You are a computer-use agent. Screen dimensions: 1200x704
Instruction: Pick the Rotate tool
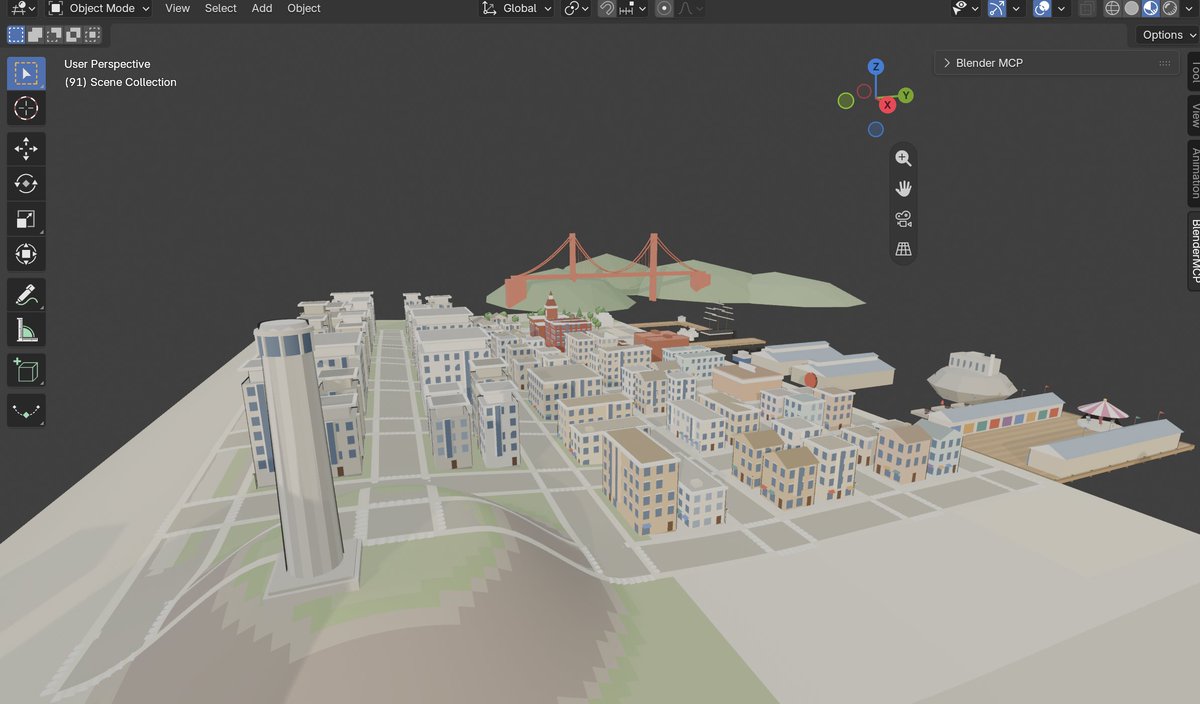(x=26, y=184)
